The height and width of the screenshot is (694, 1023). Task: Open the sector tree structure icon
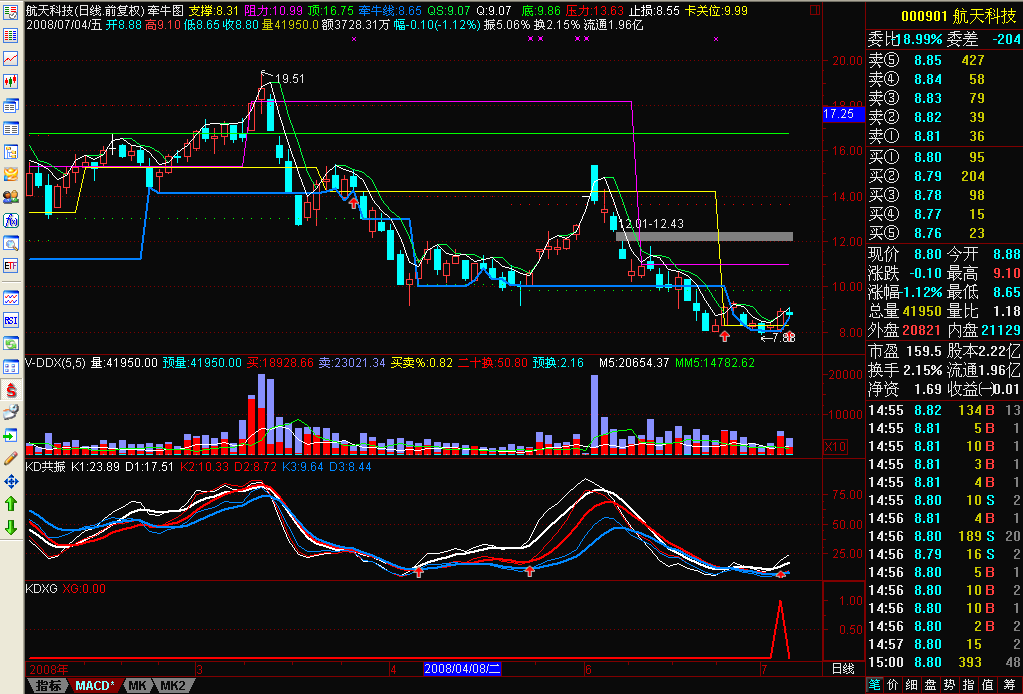point(10,152)
